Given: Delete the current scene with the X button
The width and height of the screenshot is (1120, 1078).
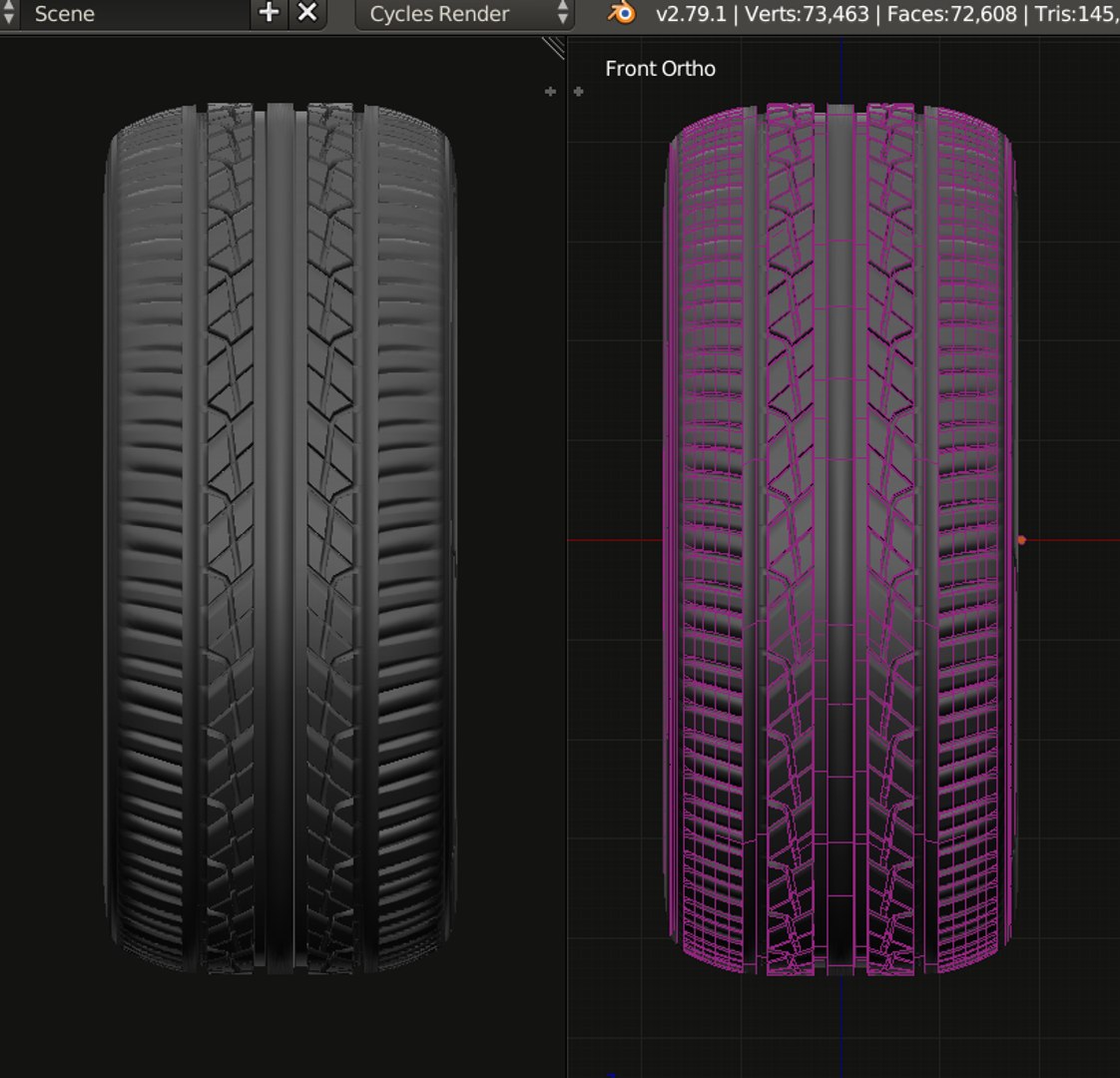Looking at the screenshot, I should point(307,13).
